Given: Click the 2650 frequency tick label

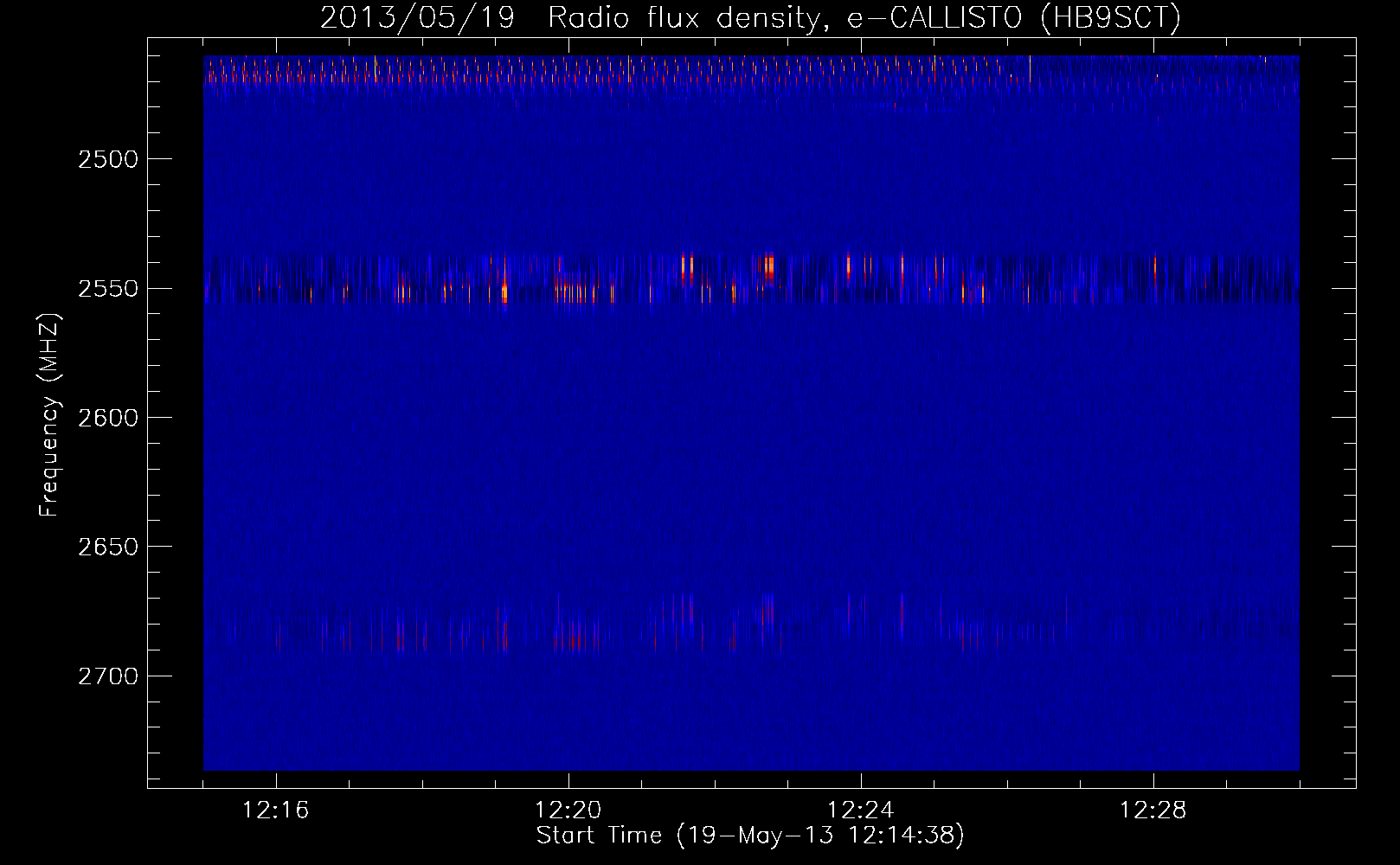Looking at the screenshot, I should [x=108, y=547].
